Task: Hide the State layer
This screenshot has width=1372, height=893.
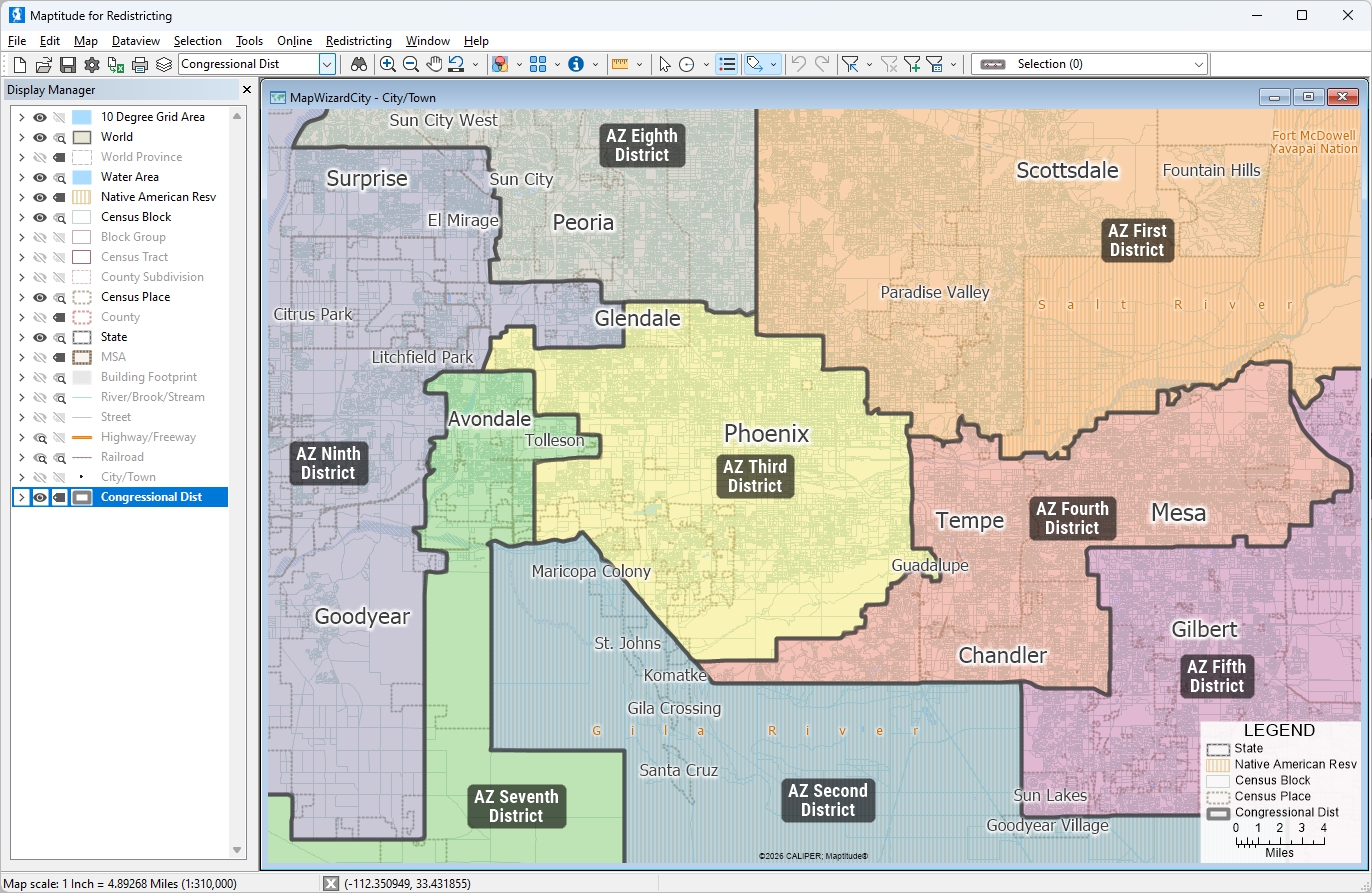Action: click(40, 337)
